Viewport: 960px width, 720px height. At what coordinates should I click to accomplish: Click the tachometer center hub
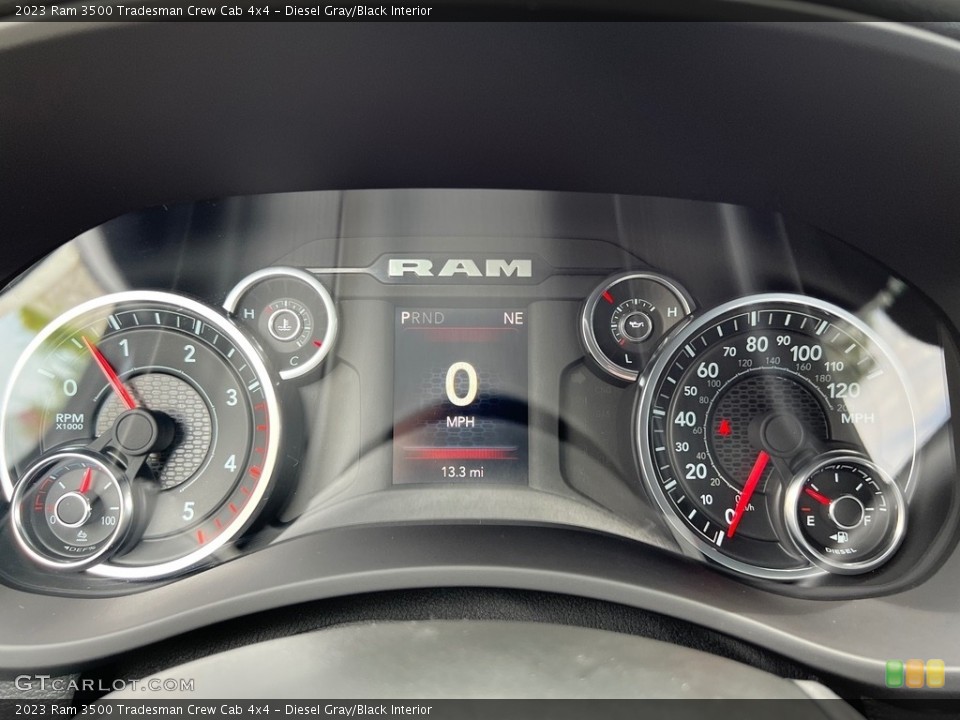click(136, 432)
